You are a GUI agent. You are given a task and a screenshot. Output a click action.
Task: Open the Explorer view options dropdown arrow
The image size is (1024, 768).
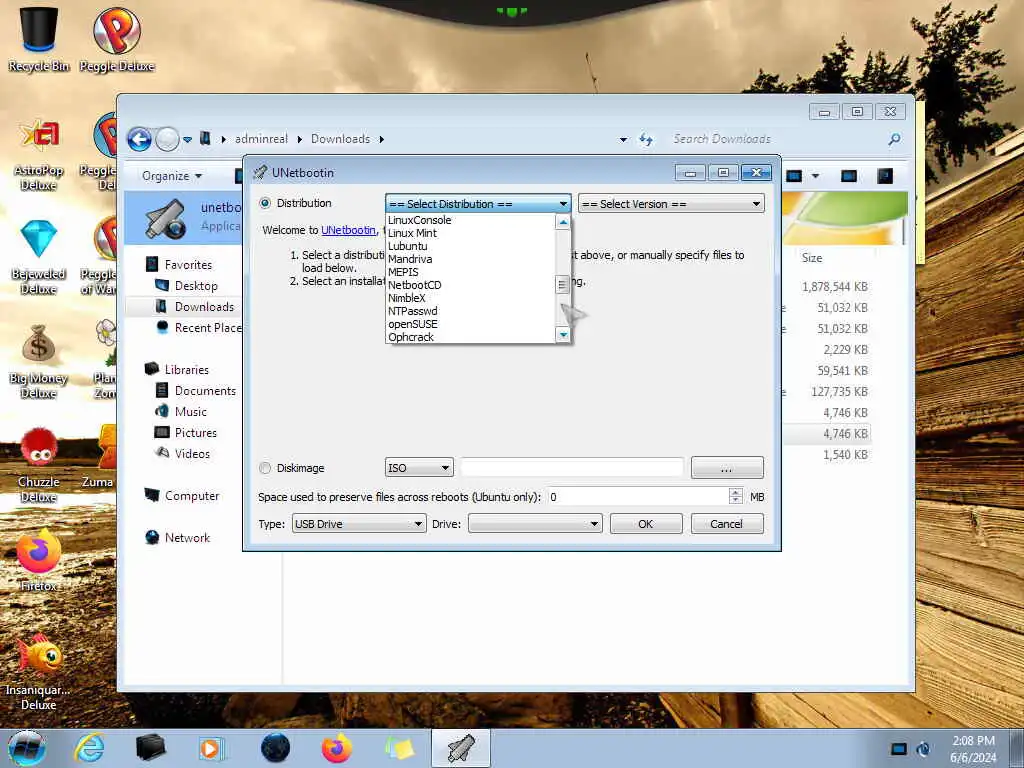coord(815,176)
